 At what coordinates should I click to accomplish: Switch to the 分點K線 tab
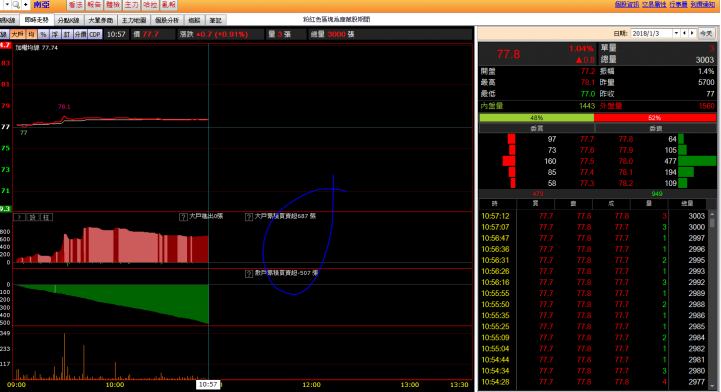click(69, 20)
